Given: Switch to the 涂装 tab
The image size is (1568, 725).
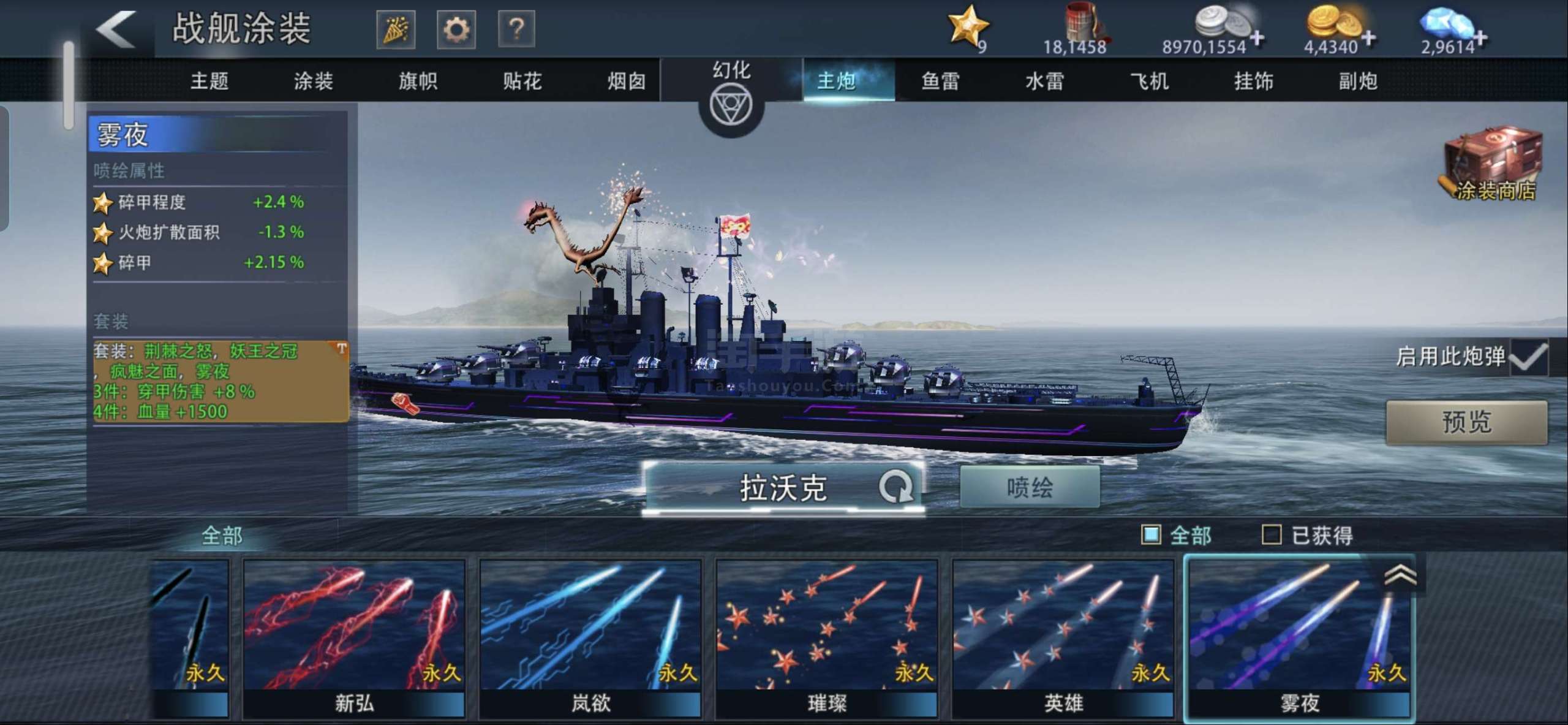Looking at the screenshot, I should 313,81.
